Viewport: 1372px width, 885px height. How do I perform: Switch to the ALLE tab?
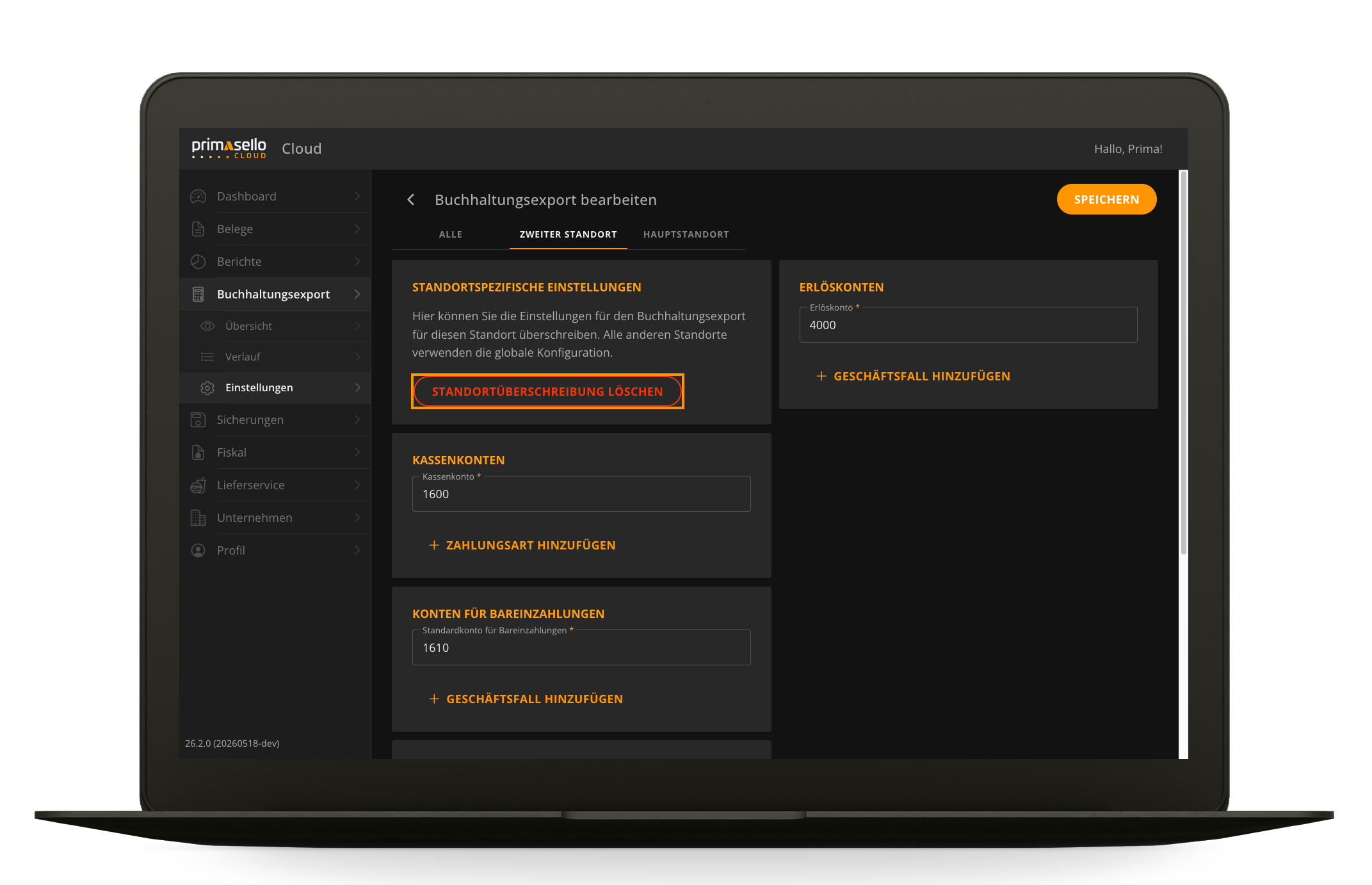(451, 234)
